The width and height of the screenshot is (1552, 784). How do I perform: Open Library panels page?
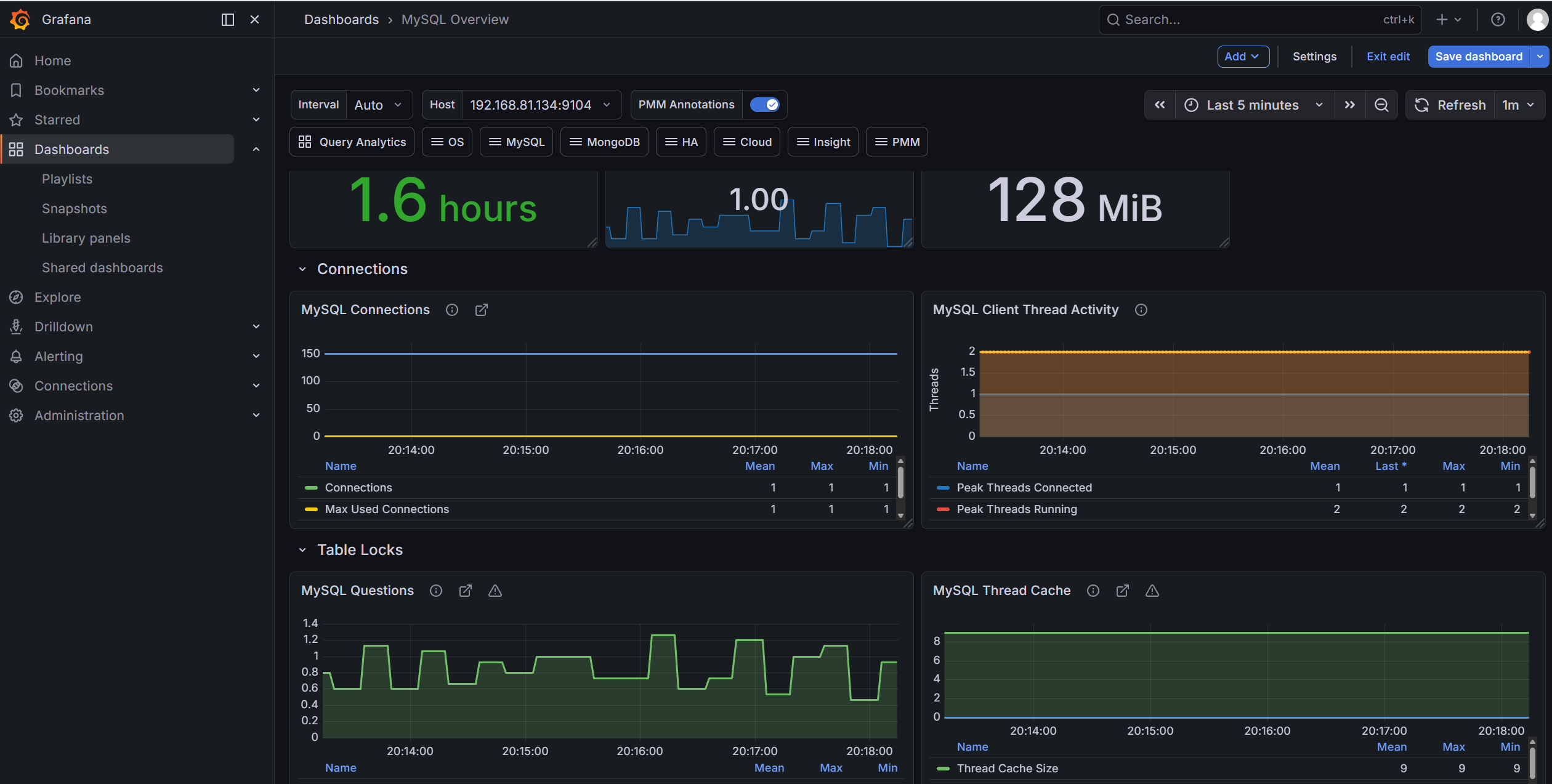coord(86,238)
